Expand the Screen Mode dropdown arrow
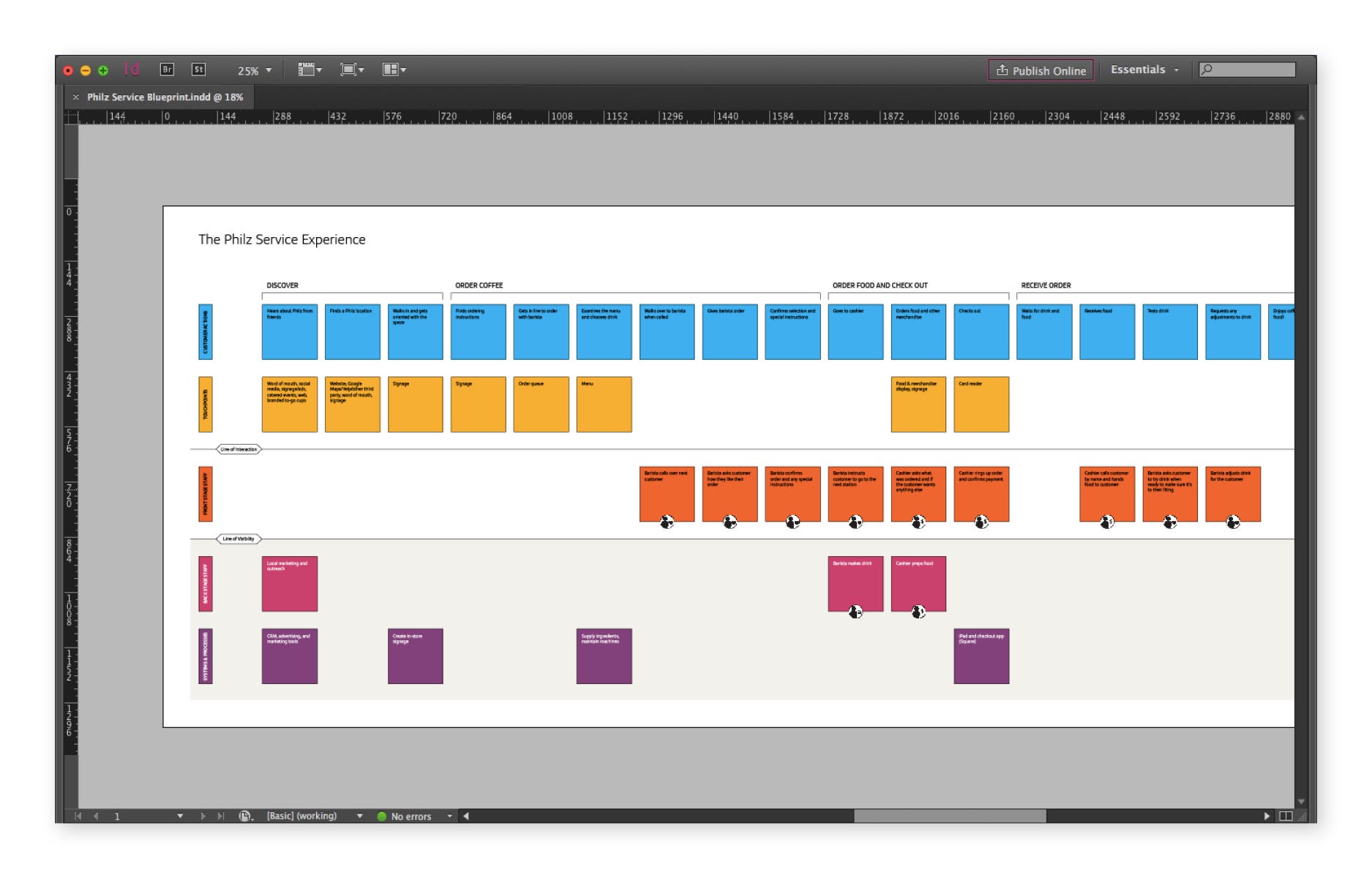Screen dimensions: 1372x878 click(361, 70)
